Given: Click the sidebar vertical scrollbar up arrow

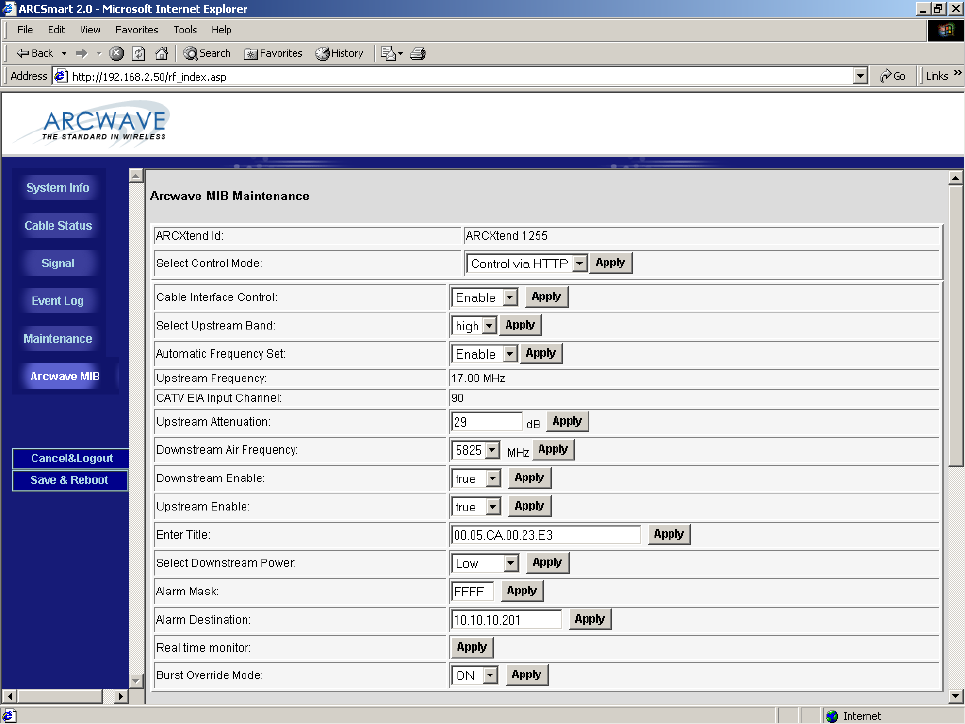Looking at the screenshot, I should [136, 176].
